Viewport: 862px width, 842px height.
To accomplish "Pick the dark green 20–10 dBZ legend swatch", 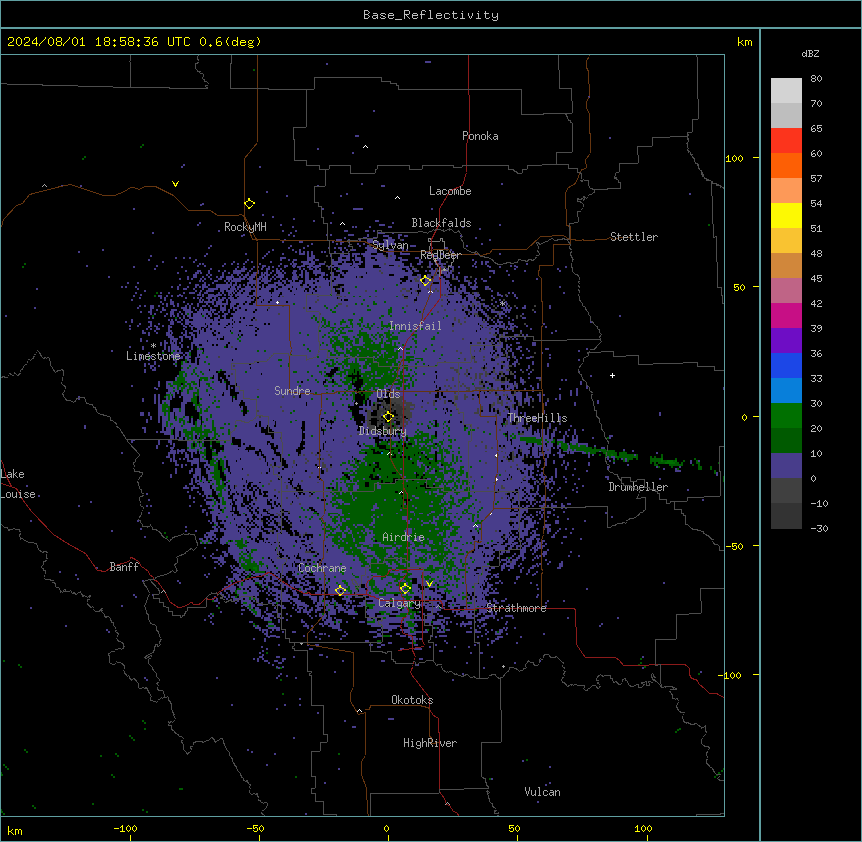I will pyautogui.click(x=786, y=441).
